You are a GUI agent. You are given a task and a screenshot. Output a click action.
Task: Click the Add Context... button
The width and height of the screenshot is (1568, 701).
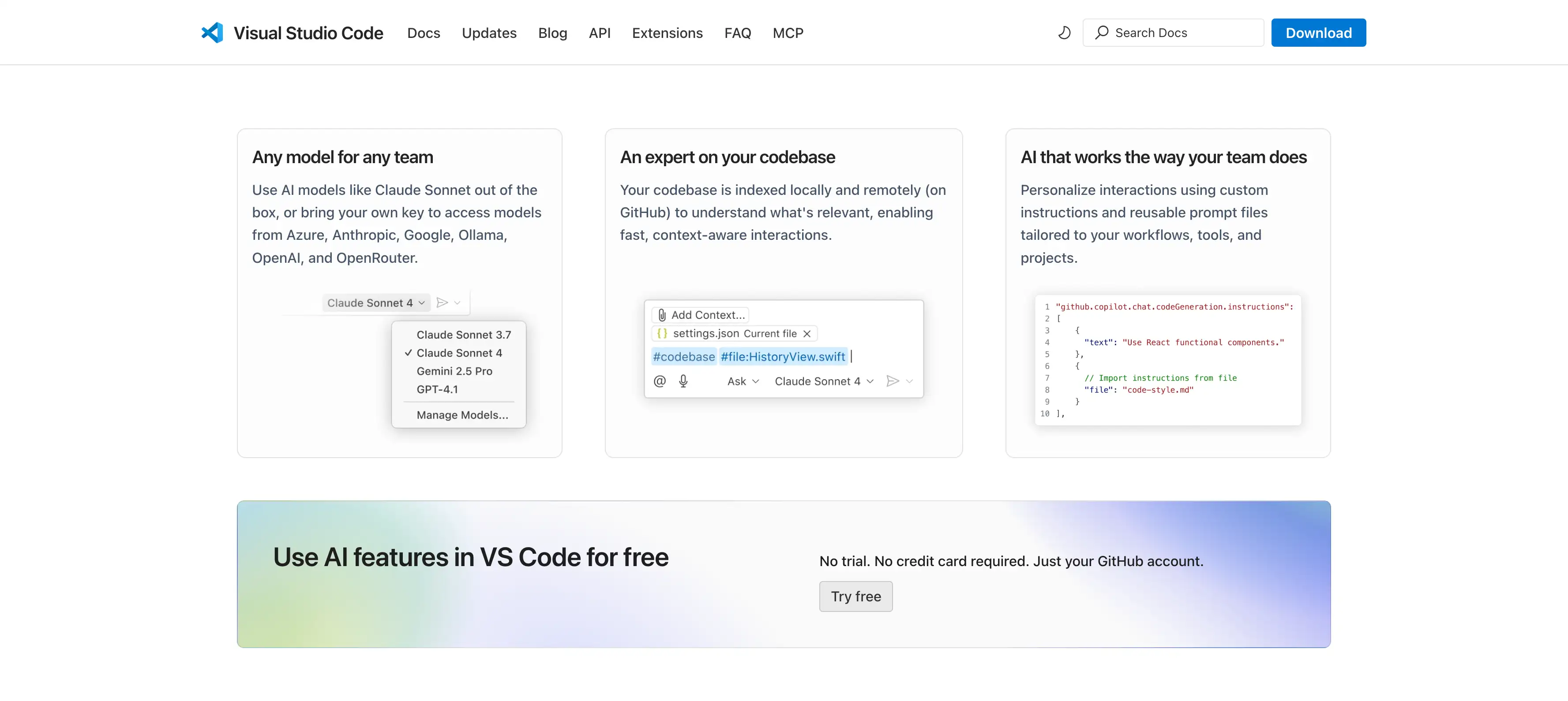(700, 315)
